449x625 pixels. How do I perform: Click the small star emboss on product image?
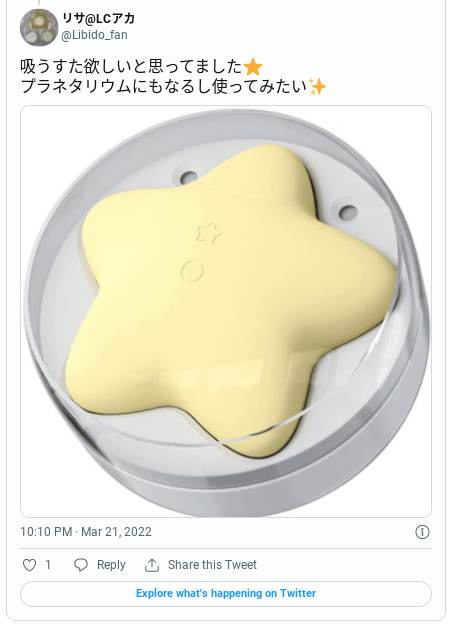coord(209,233)
